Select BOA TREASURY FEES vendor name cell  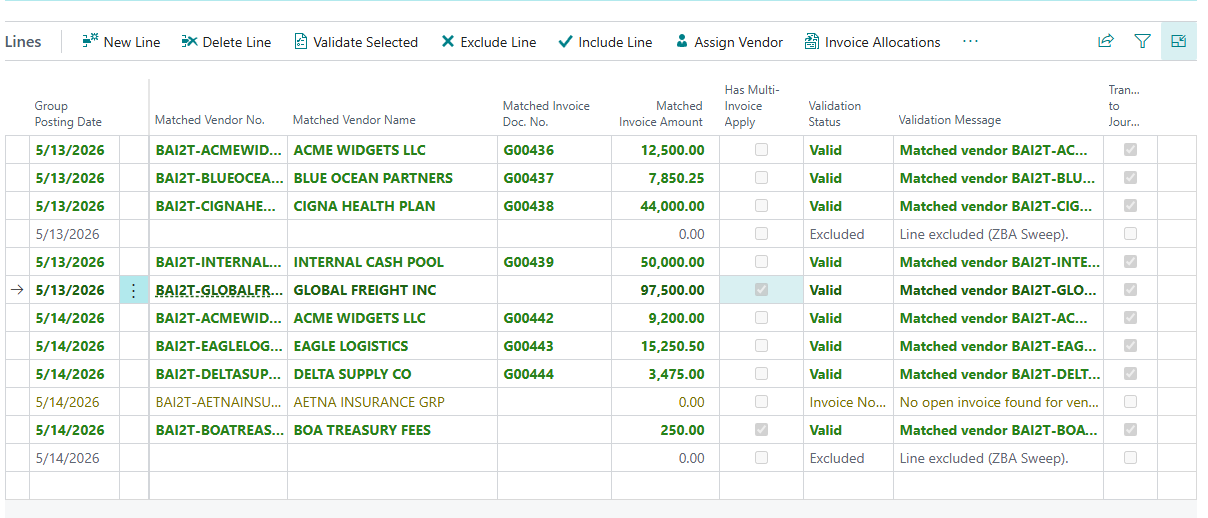click(392, 430)
